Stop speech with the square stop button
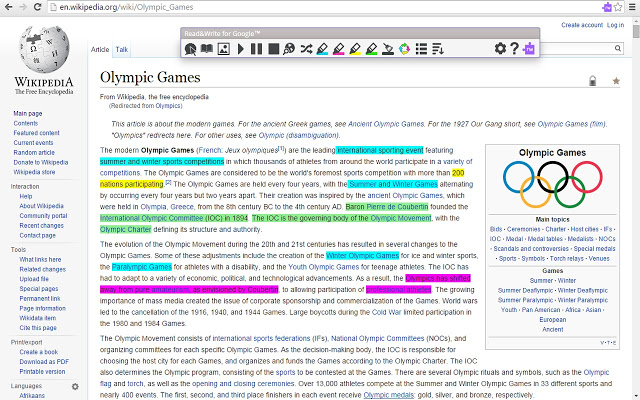This screenshot has width=640, height=400. 273,49
